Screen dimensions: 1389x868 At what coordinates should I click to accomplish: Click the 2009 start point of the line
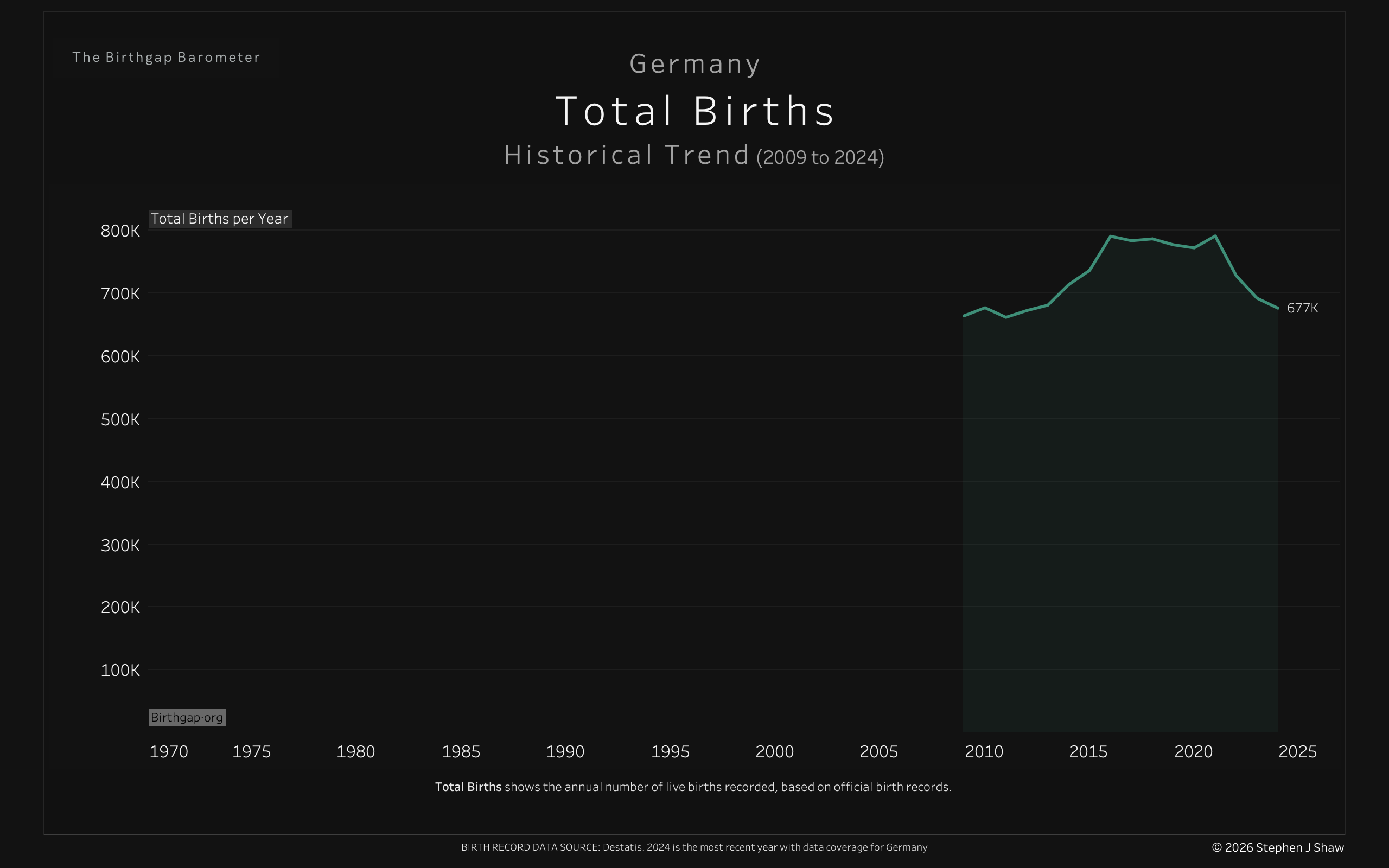(964, 316)
